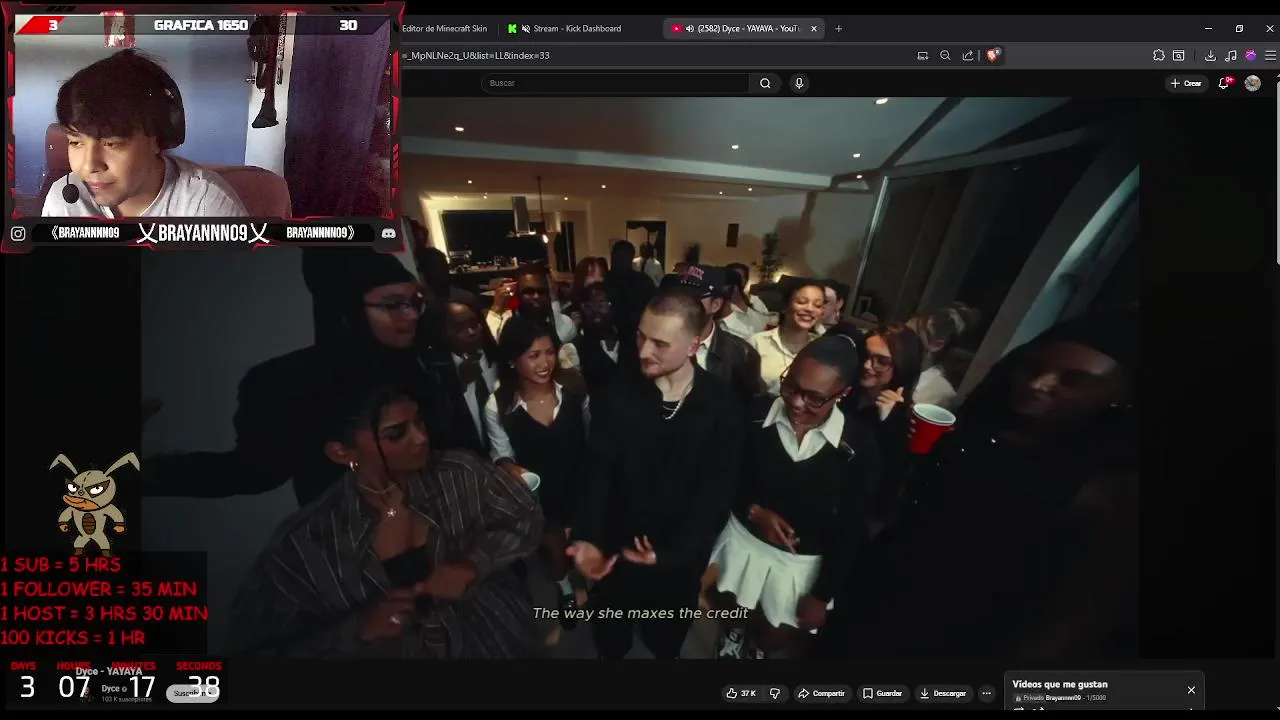Click the purple rewards icon in toolbar
This screenshot has height=720, width=1280.
pyautogui.click(x=1250, y=56)
